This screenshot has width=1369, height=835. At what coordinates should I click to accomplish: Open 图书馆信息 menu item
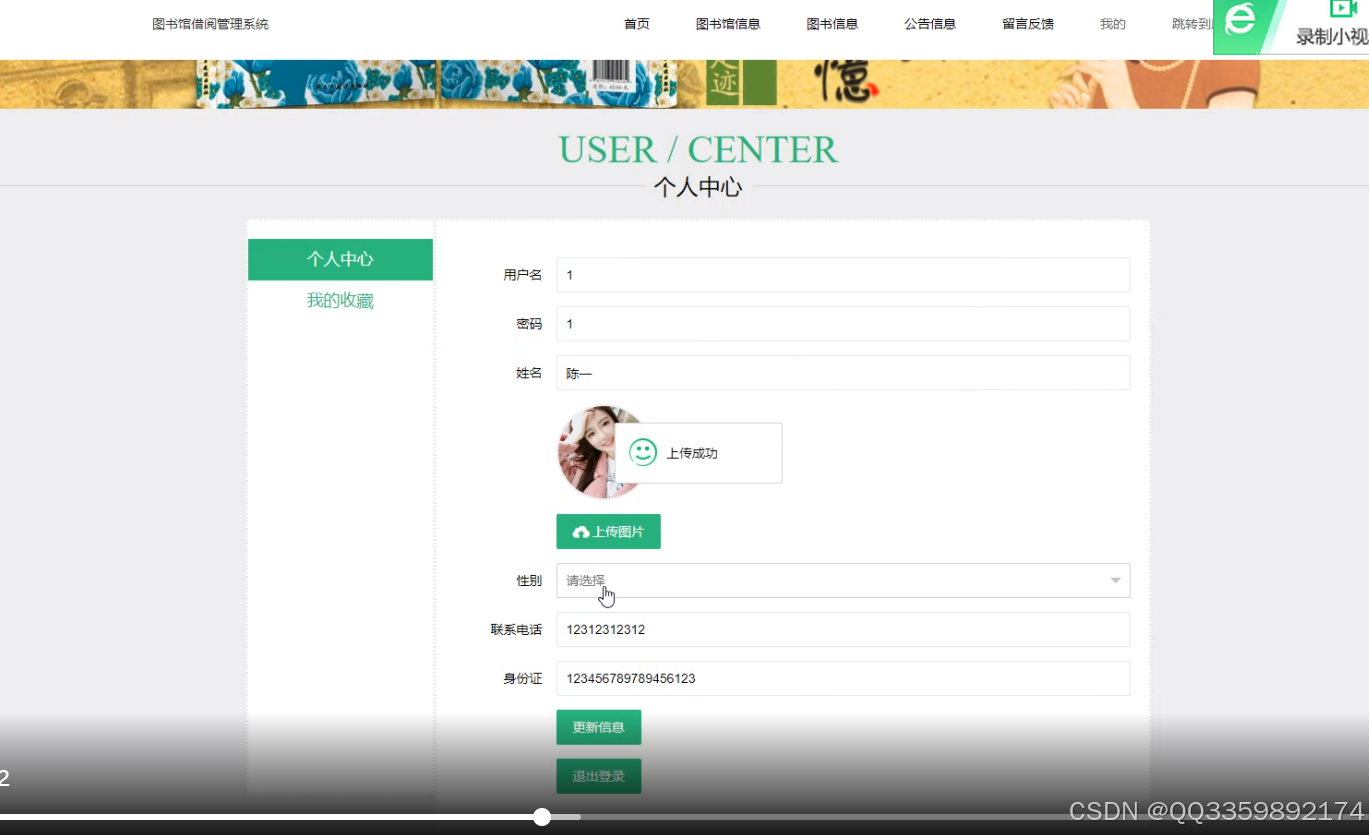[x=728, y=24]
